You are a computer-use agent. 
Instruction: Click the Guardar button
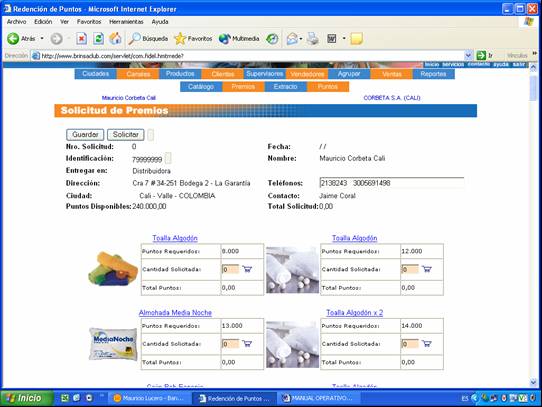85,135
